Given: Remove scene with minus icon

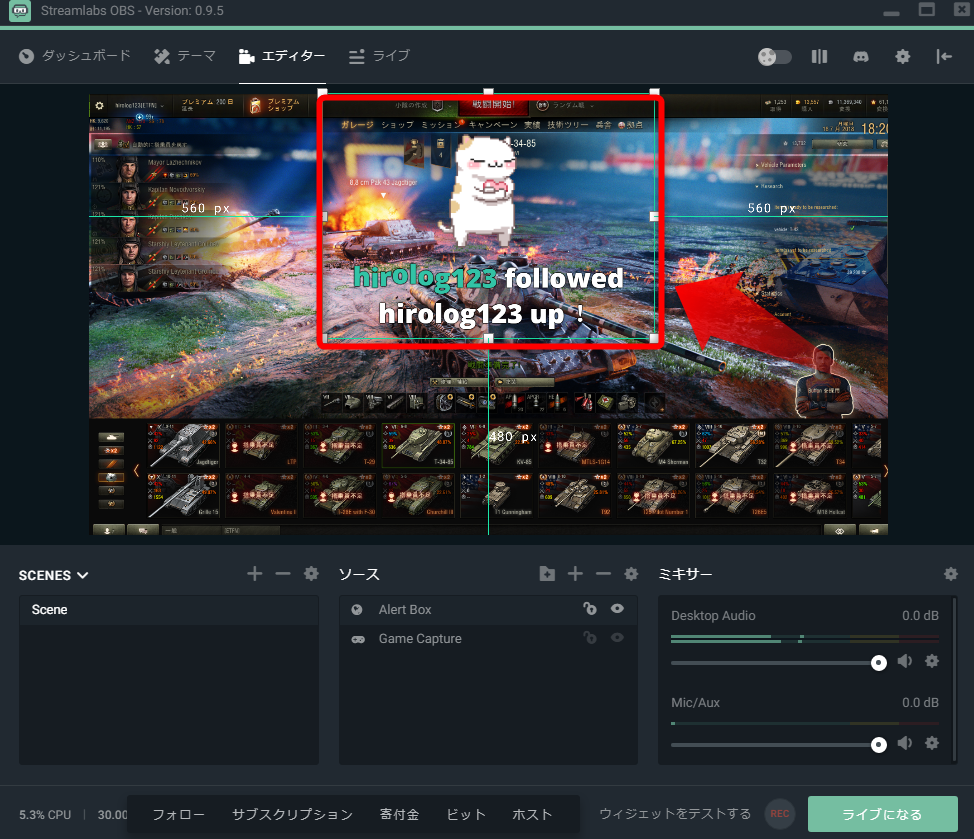Looking at the screenshot, I should tap(283, 574).
